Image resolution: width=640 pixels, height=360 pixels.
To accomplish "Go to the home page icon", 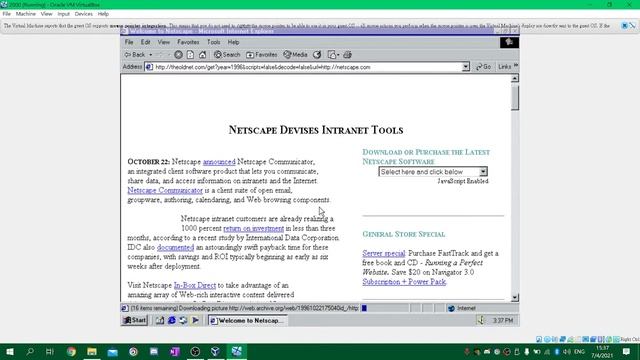I will click(202, 55).
